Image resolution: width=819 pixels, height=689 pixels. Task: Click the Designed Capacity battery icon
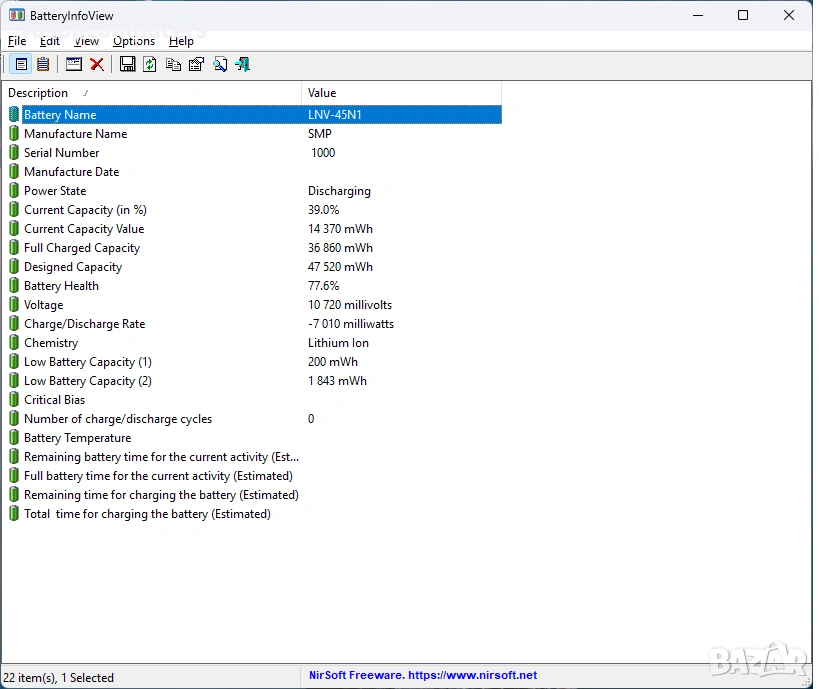(x=14, y=267)
